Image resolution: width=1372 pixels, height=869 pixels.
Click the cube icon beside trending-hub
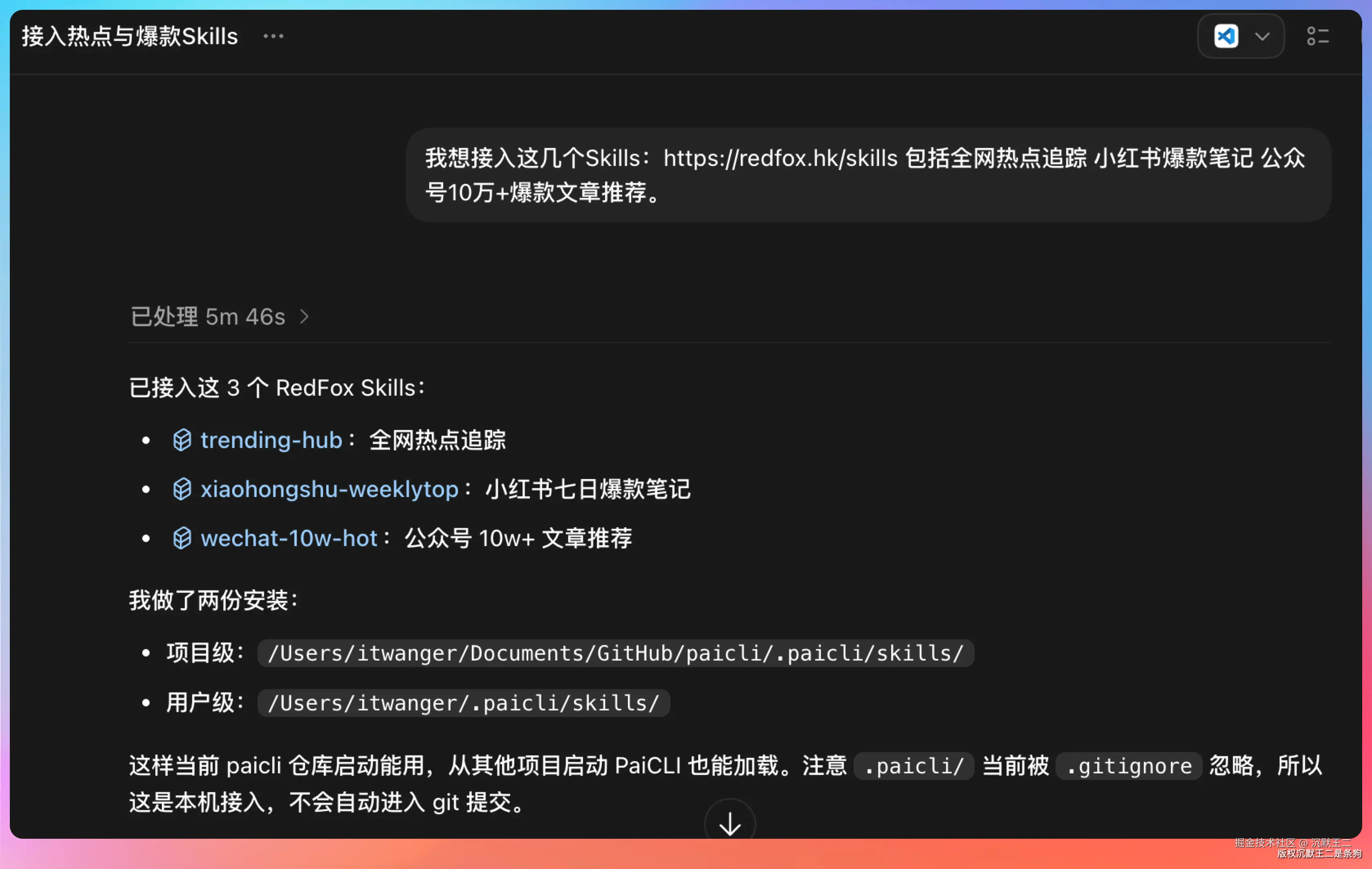182,440
